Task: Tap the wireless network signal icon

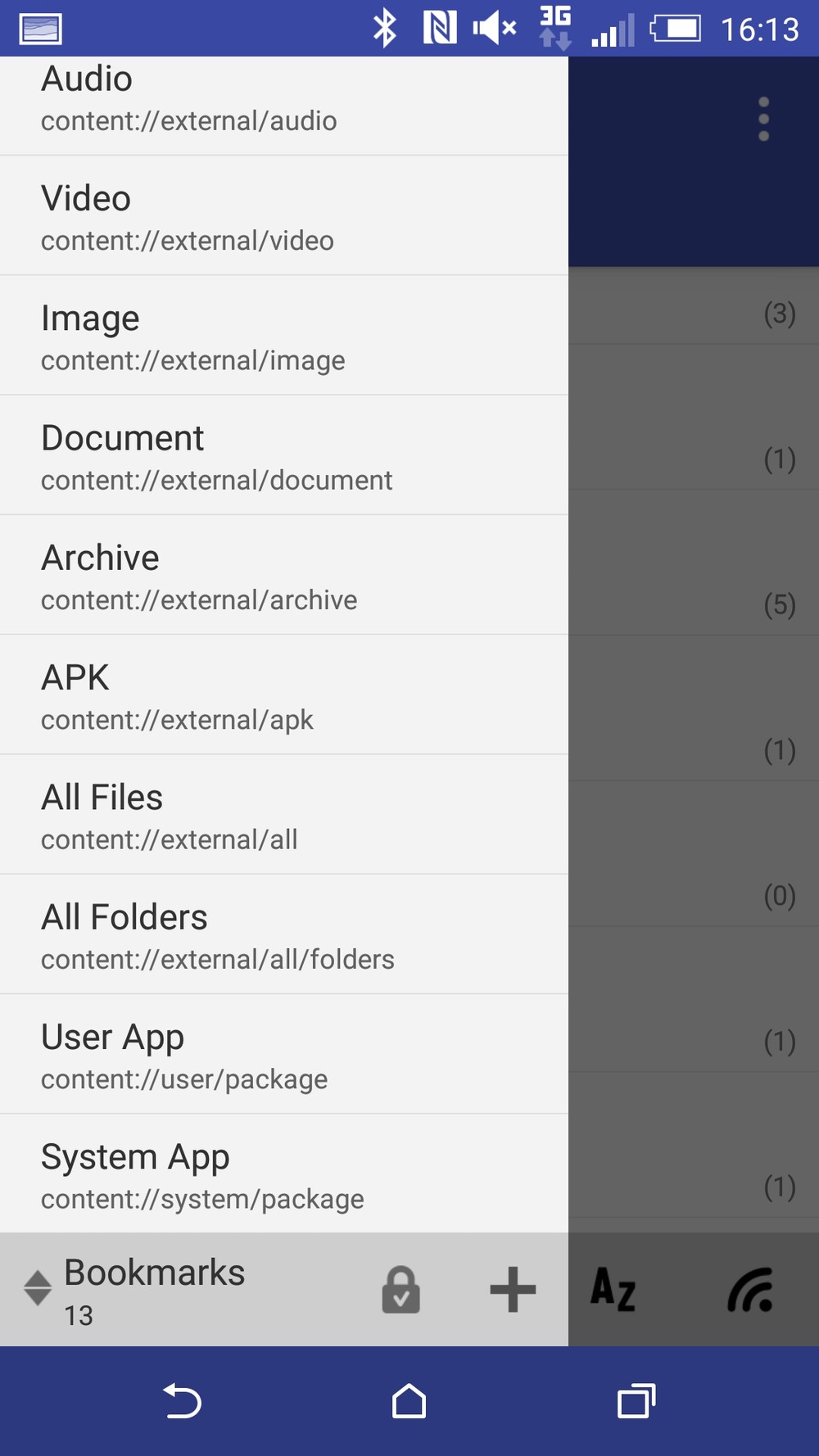Action: tap(750, 1290)
